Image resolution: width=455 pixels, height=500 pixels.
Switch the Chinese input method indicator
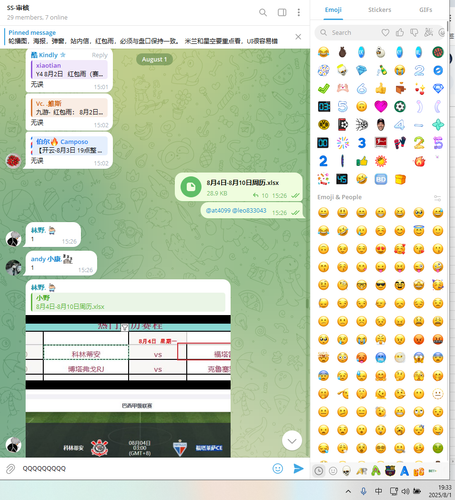click(378, 491)
